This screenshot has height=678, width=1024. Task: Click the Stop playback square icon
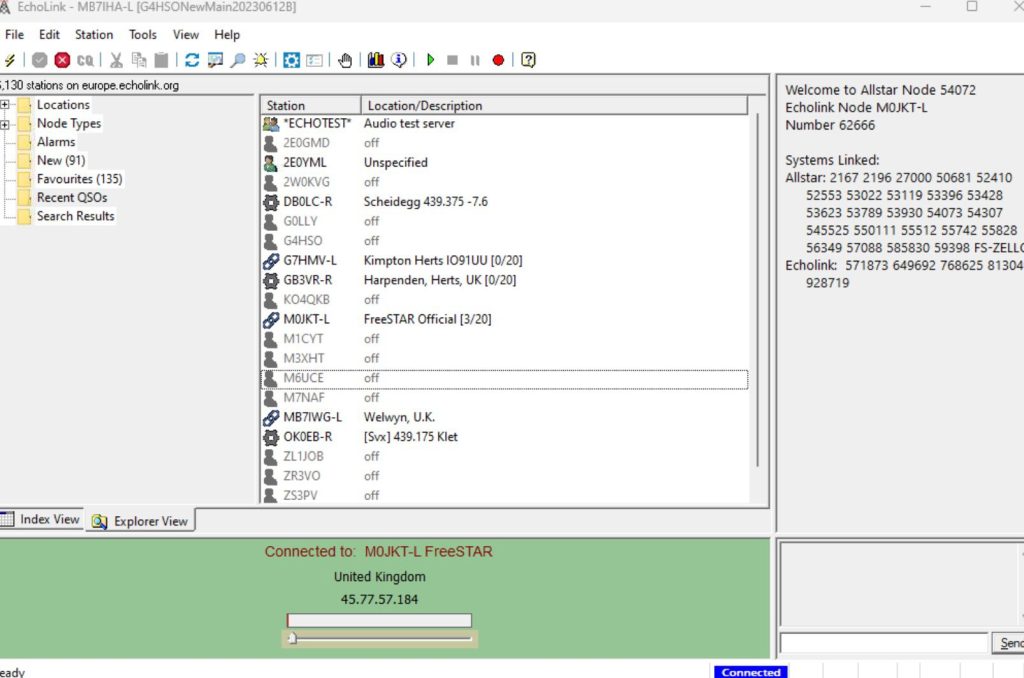tap(452, 60)
